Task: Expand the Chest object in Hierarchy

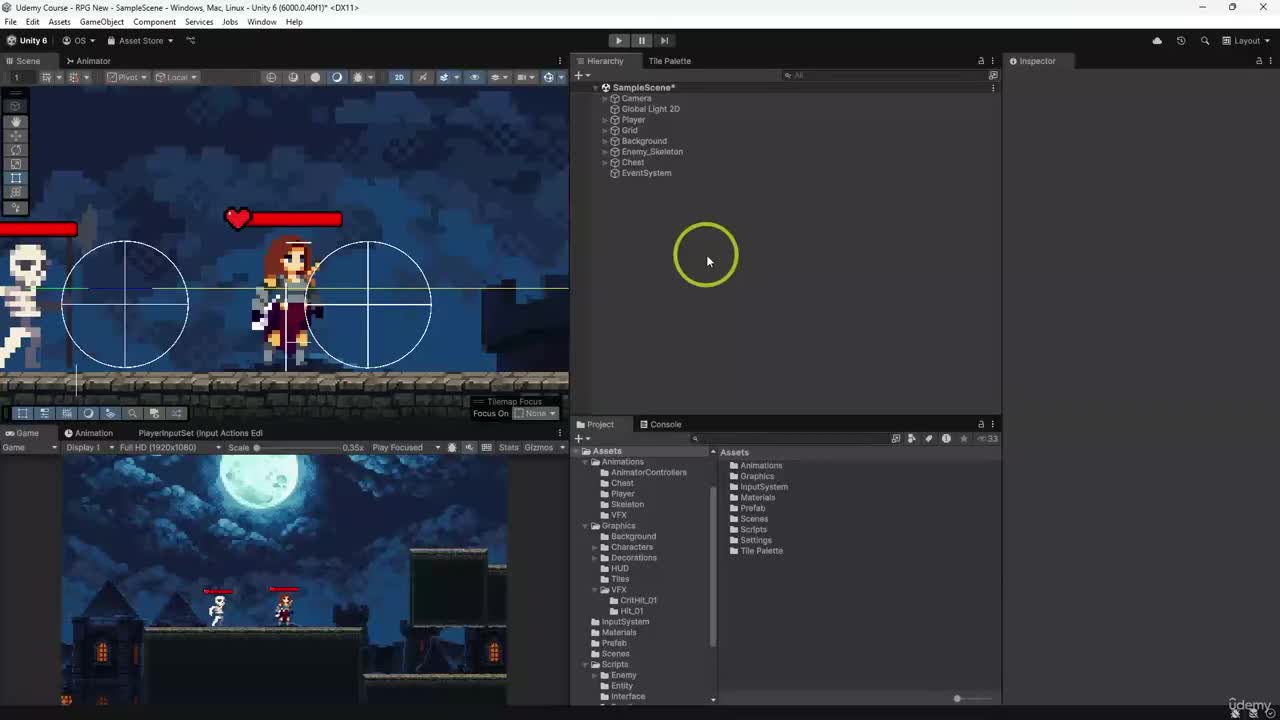Action: pos(605,163)
